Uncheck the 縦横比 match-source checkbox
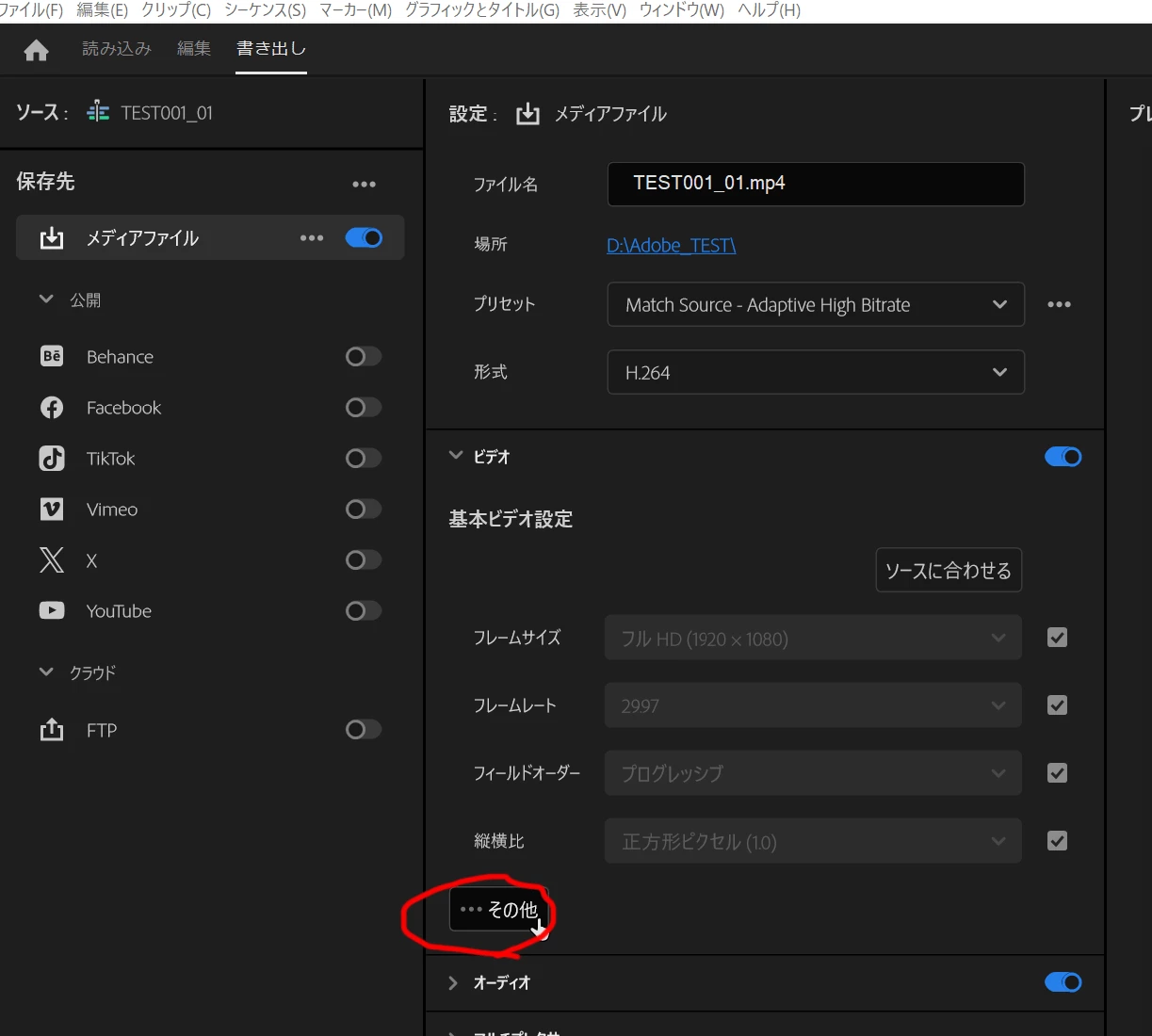This screenshot has height=1036, width=1152. point(1057,841)
